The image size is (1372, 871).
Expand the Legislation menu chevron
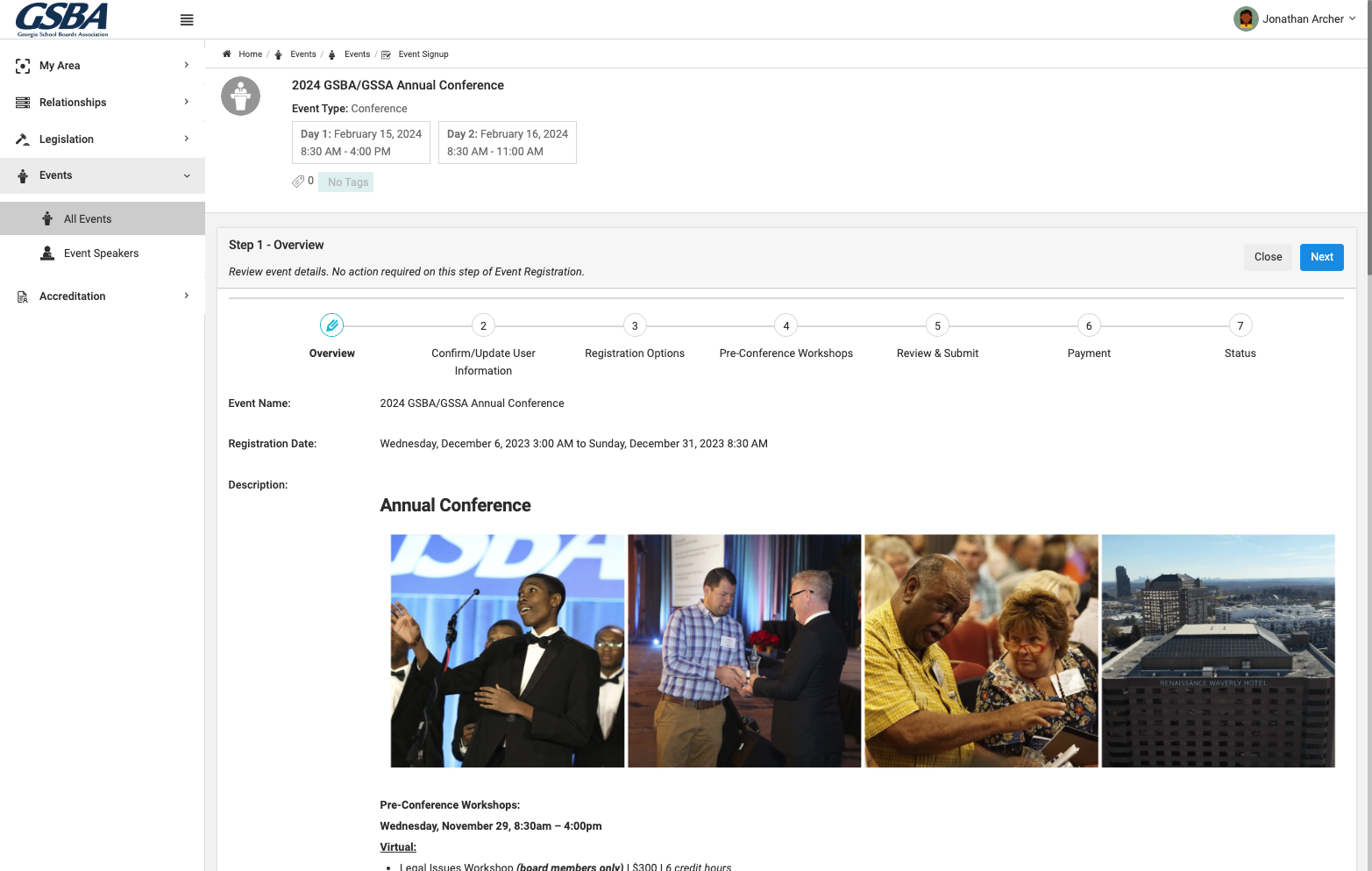[x=187, y=139]
